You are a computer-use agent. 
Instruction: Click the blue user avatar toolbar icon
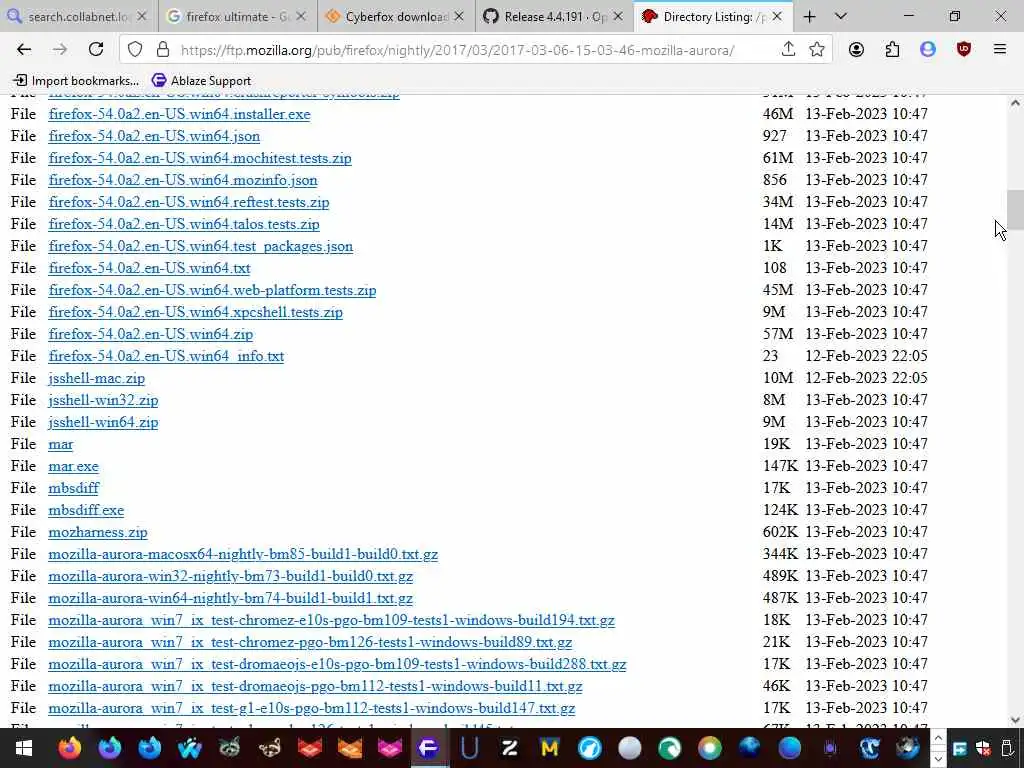[x=927, y=49]
